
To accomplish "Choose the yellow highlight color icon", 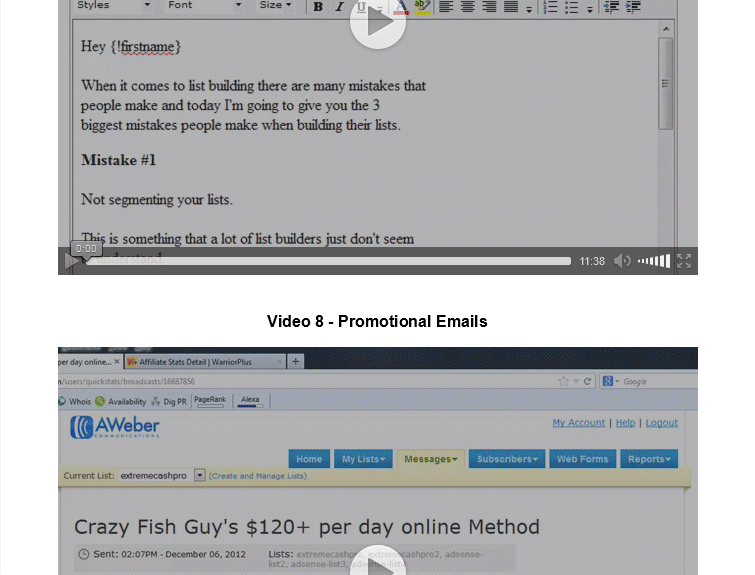I will pyautogui.click(x=422, y=7).
